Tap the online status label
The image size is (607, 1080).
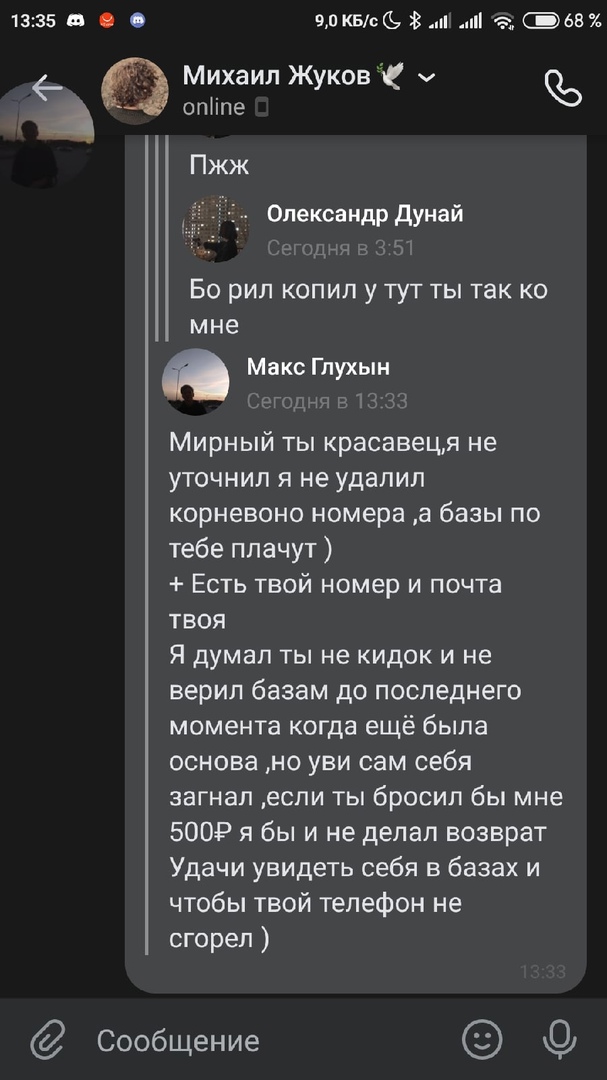coord(214,107)
